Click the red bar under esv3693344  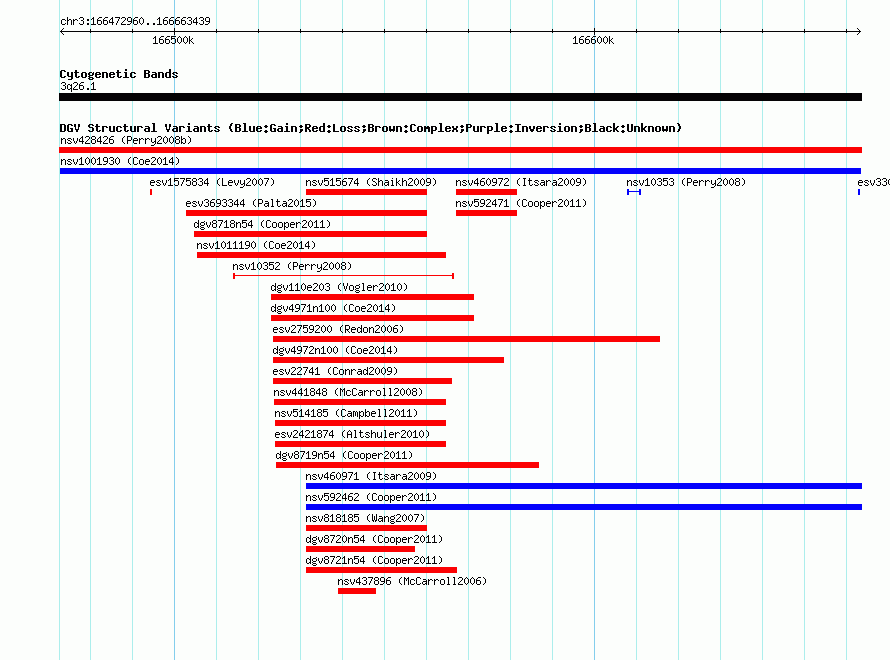[x=306, y=213]
